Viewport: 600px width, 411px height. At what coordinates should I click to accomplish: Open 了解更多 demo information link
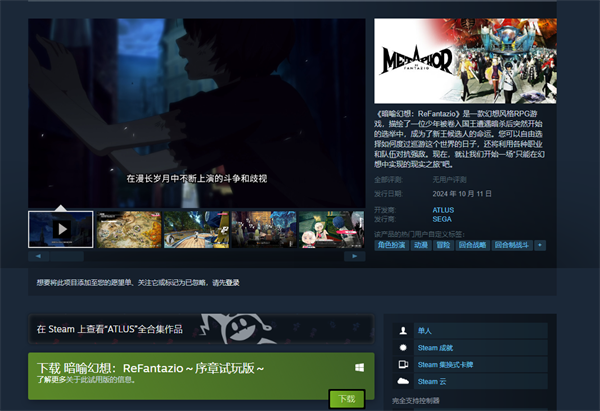[51, 380]
